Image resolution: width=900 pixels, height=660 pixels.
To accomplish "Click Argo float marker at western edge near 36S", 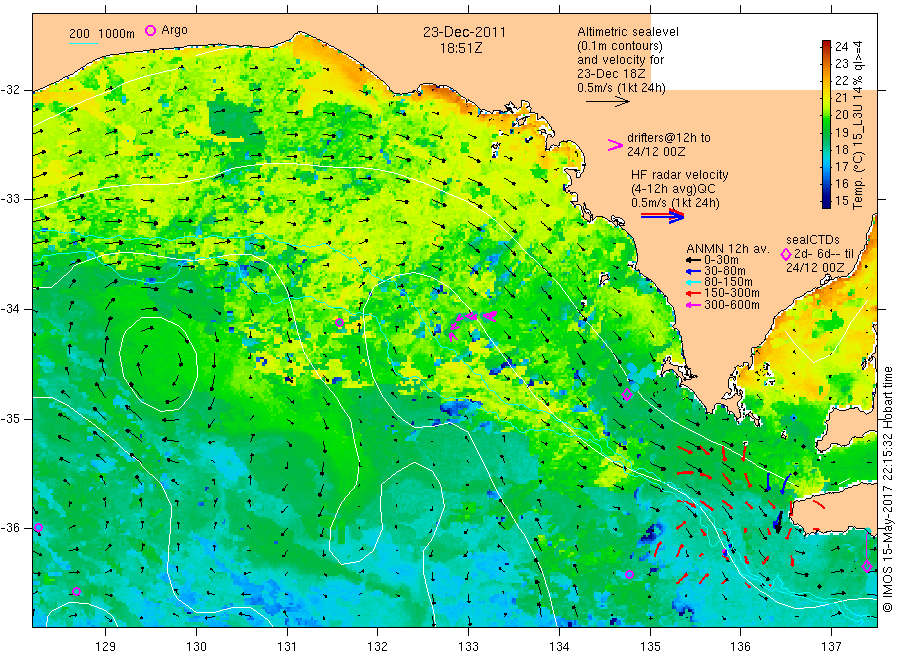I will point(38,527).
